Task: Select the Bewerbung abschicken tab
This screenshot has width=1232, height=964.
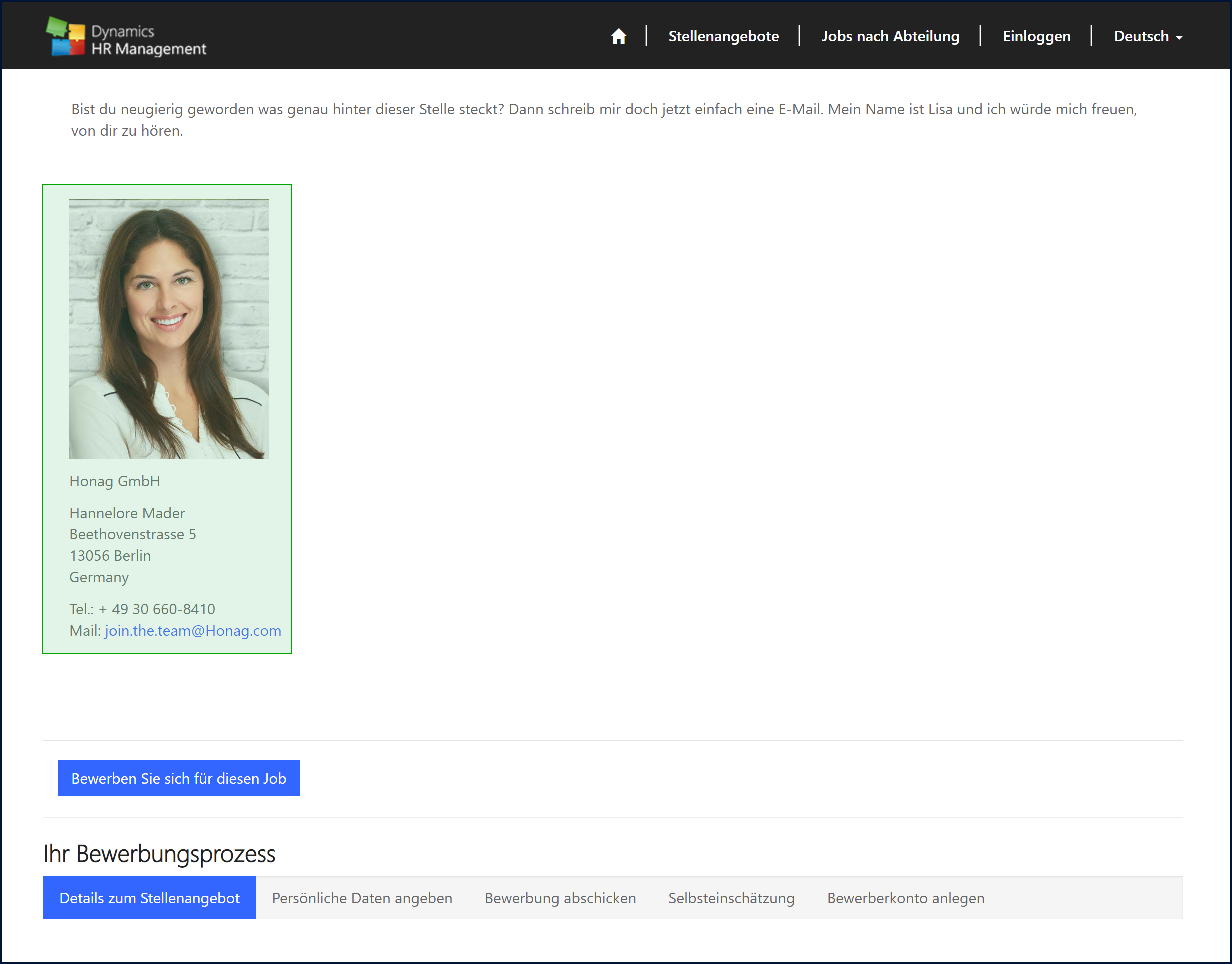Action: 560,897
